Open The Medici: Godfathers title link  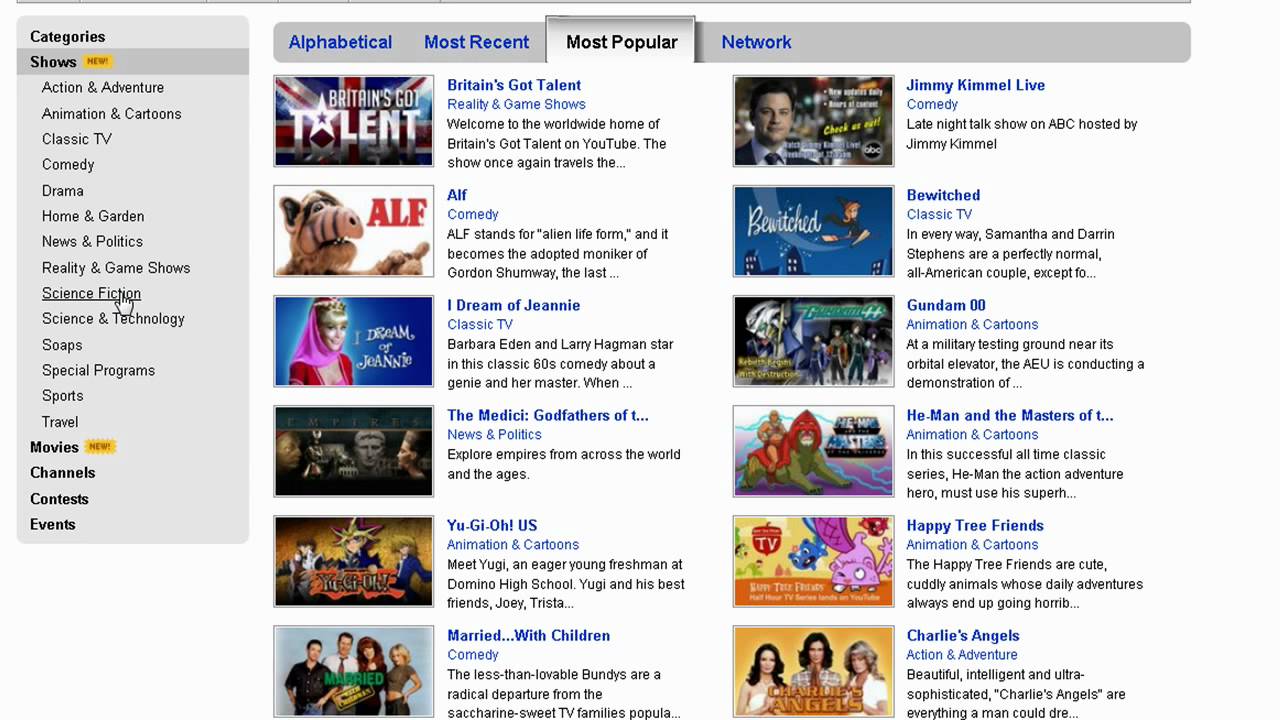pyautogui.click(x=547, y=415)
